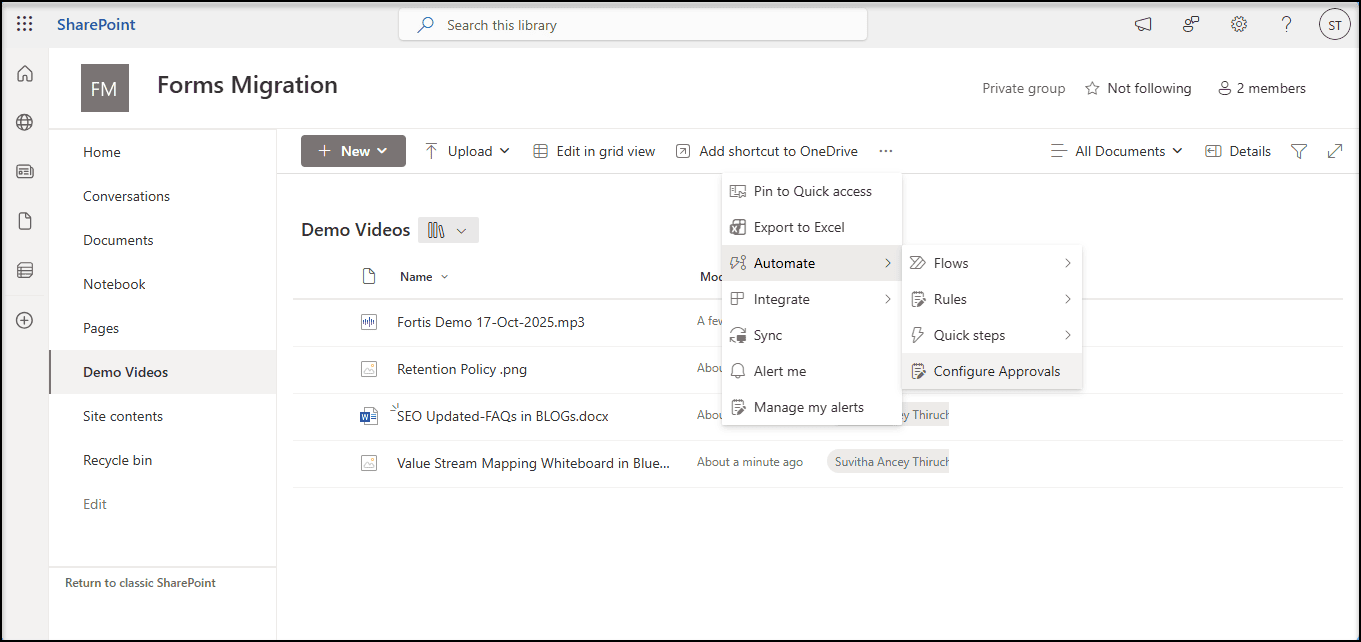Select Alert me from the menu
Viewport: 1361px width, 642px height.
coord(778,370)
